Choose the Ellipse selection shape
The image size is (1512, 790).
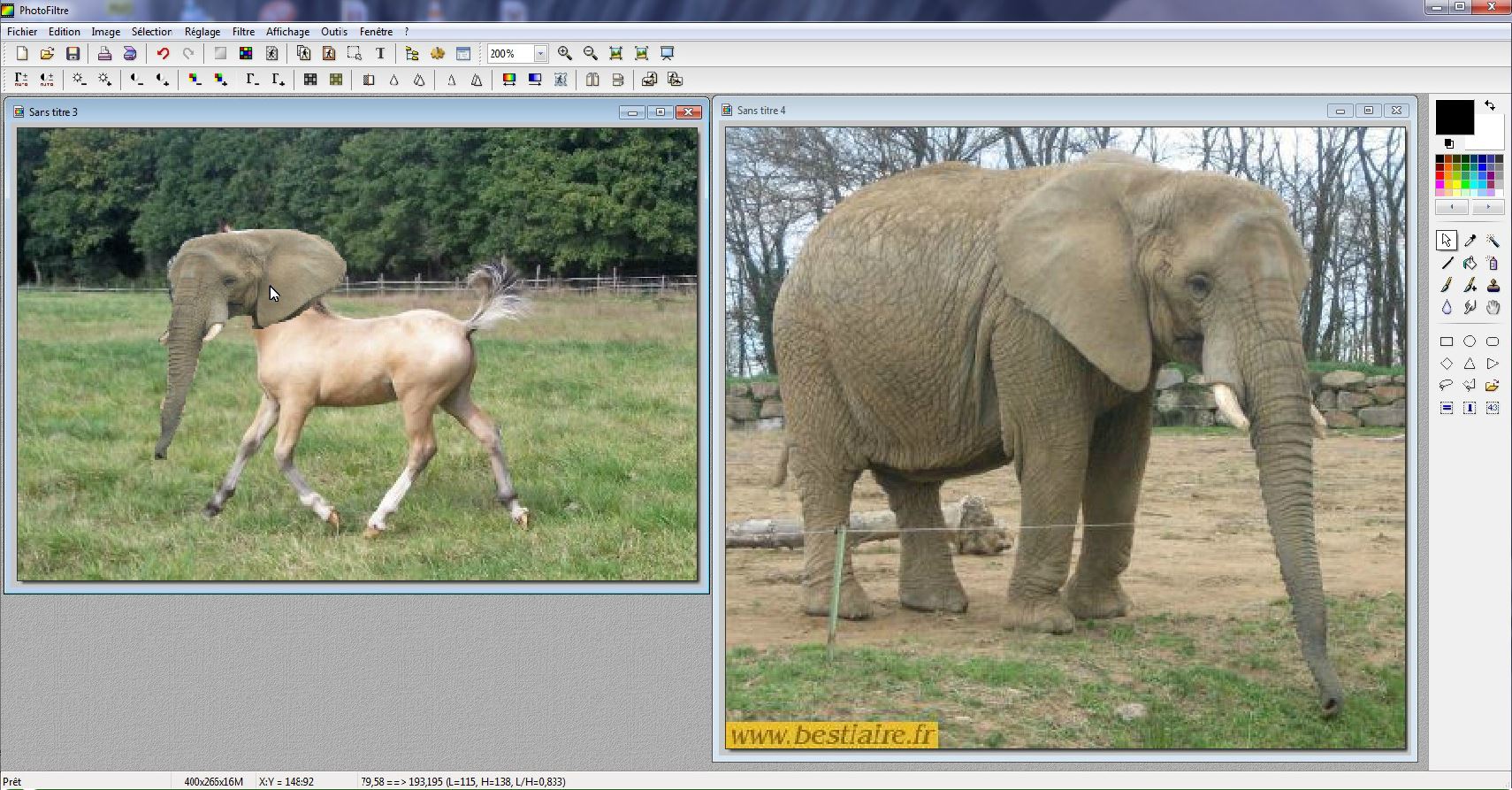[x=1470, y=341]
